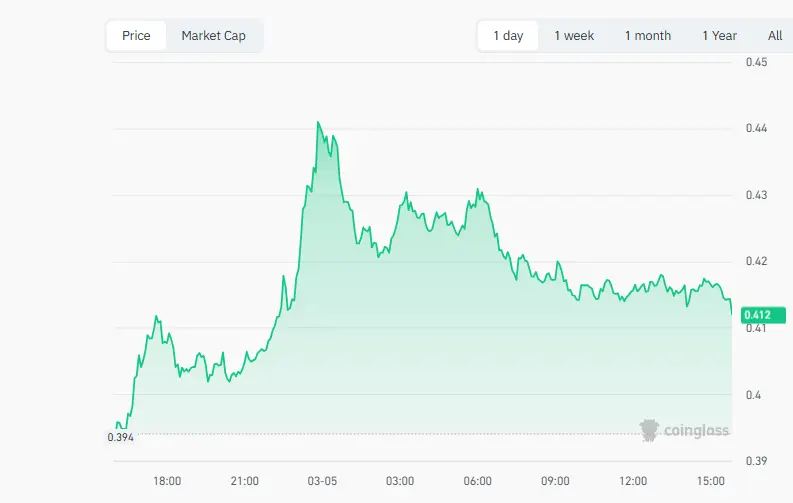Click the 0.394 starting price label
Screen dimensions: 793x503
tap(120, 437)
